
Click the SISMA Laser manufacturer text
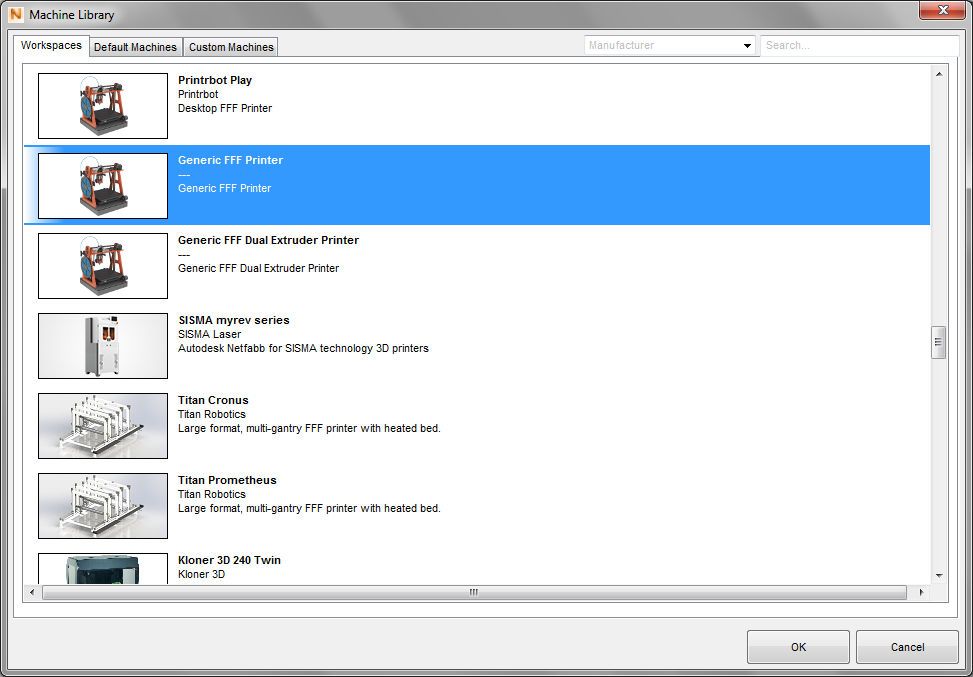(x=209, y=334)
